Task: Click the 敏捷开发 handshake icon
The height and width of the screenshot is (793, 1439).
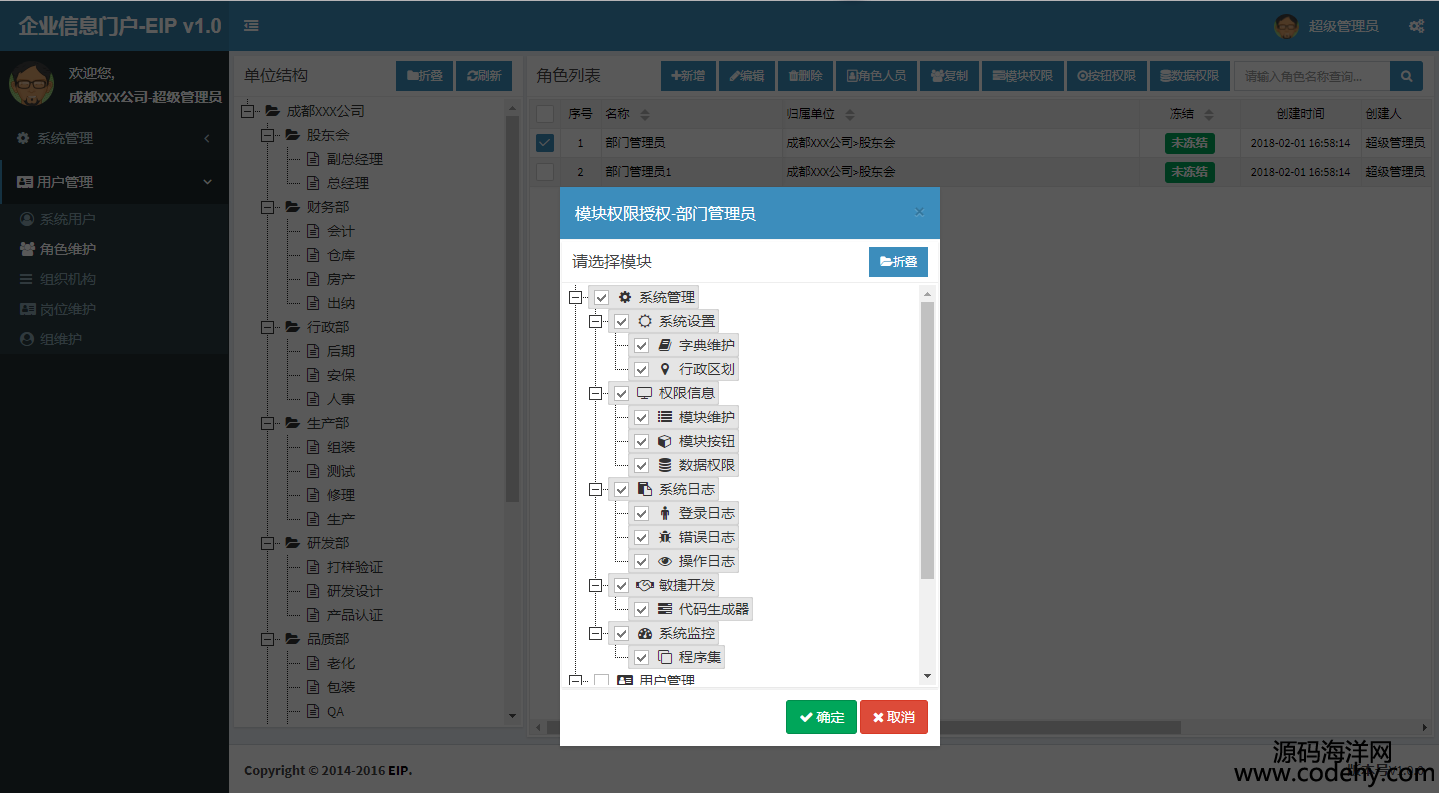Action: (645, 585)
